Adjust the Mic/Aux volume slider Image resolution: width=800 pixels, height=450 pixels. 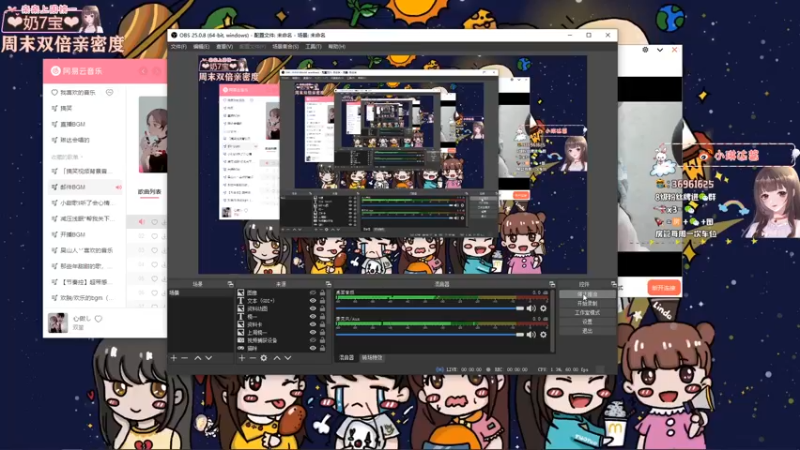430,335
